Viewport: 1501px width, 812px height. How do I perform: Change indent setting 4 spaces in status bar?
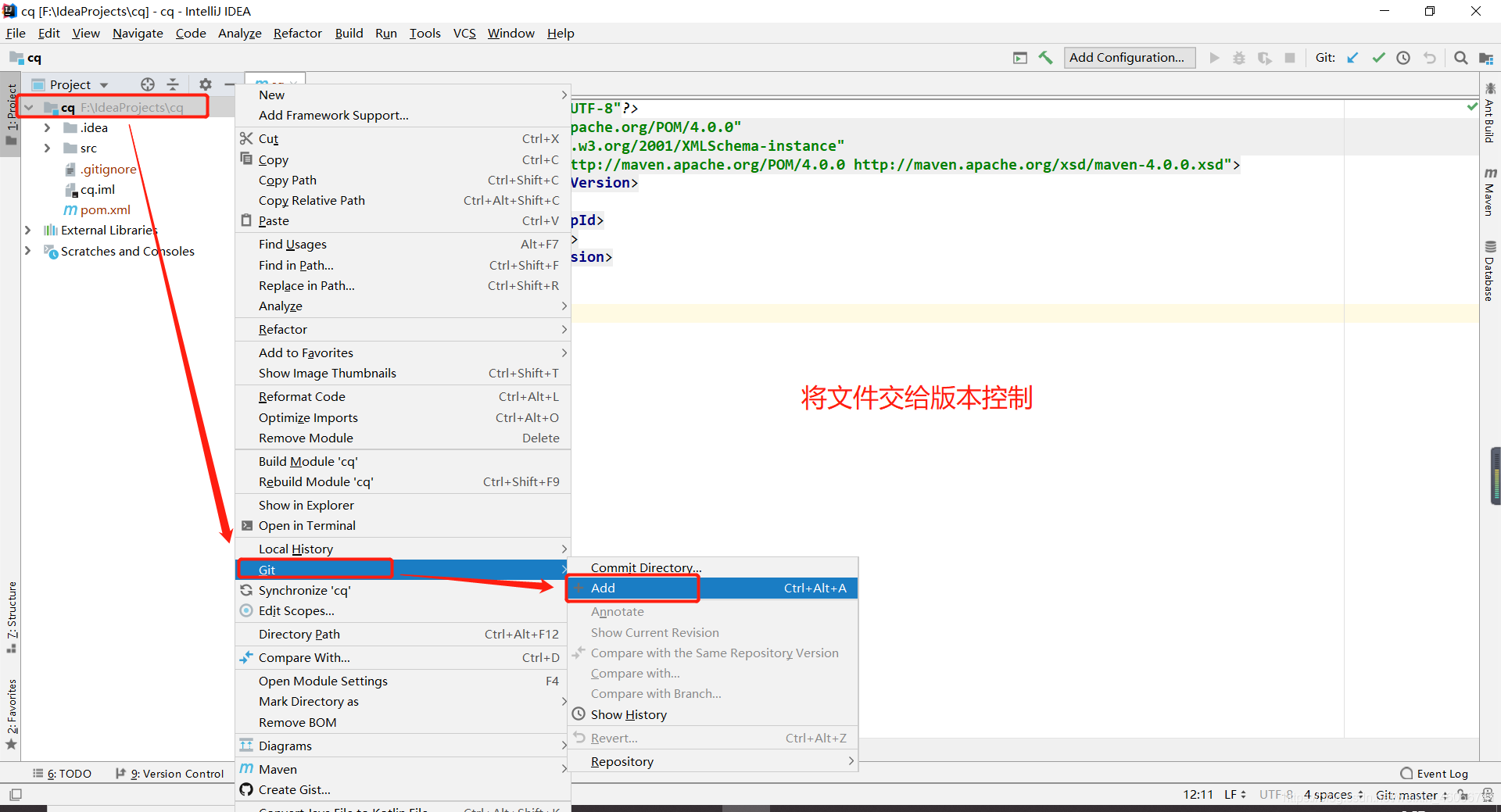[1333, 795]
